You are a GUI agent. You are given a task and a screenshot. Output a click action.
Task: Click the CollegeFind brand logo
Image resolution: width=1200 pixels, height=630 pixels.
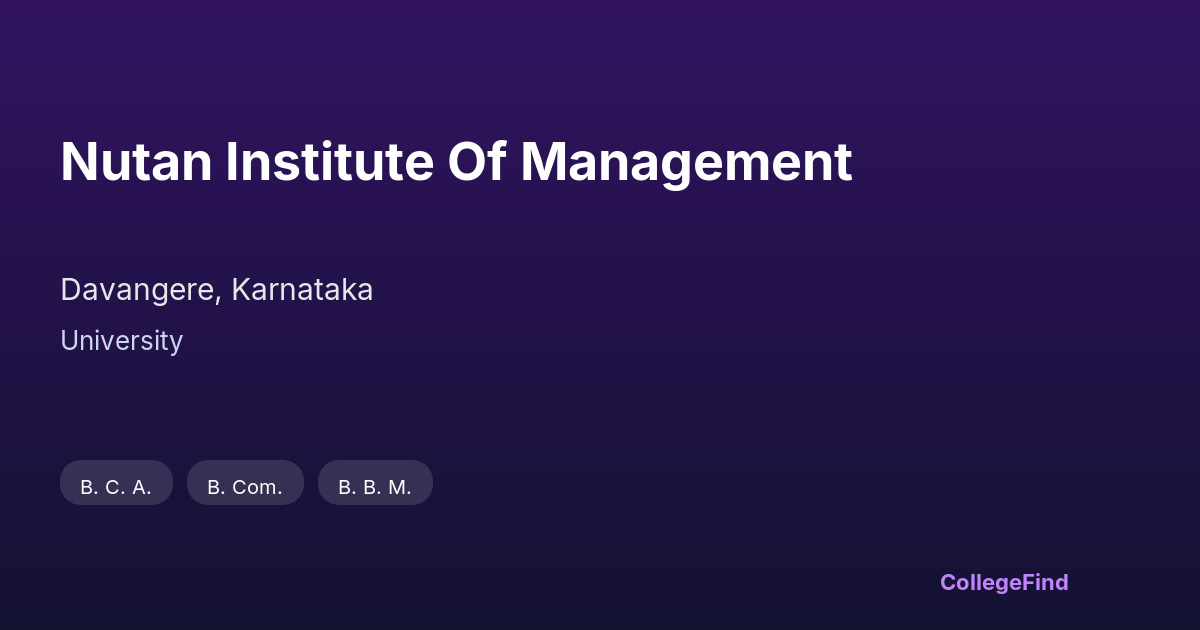(x=1003, y=582)
